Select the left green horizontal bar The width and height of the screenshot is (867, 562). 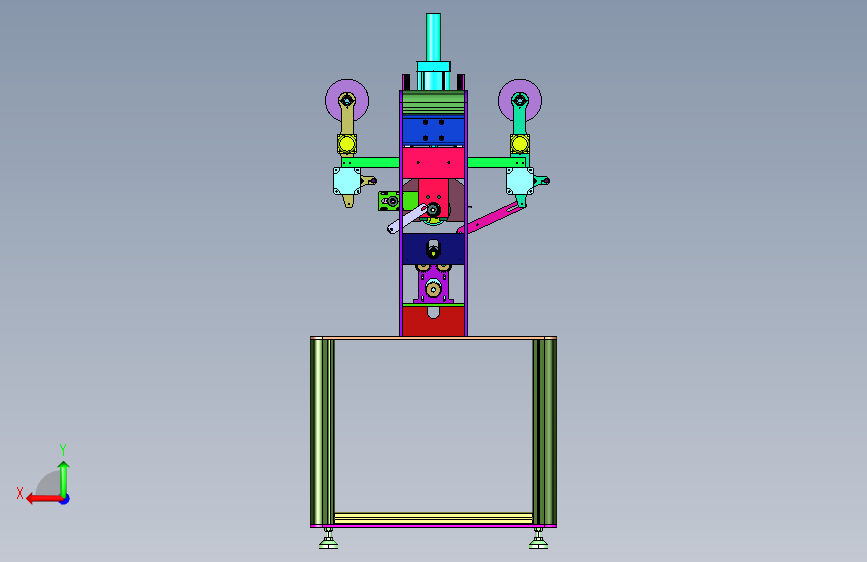tap(370, 162)
